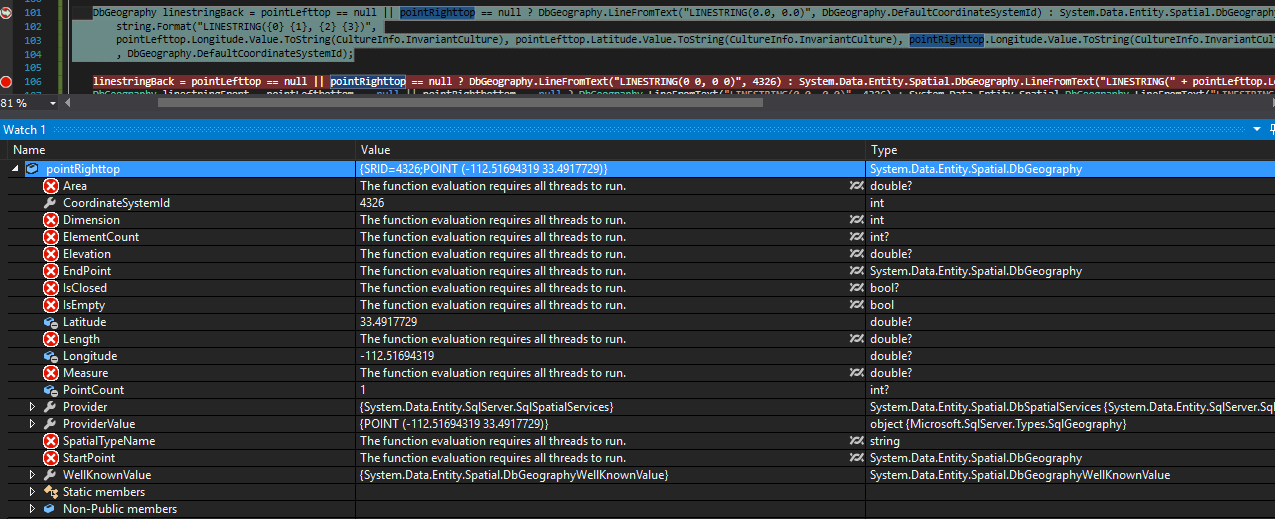The height and width of the screenshot is (519, 1275).
Task: Expand the ProviderValue property node
Action: pos(32,424)
